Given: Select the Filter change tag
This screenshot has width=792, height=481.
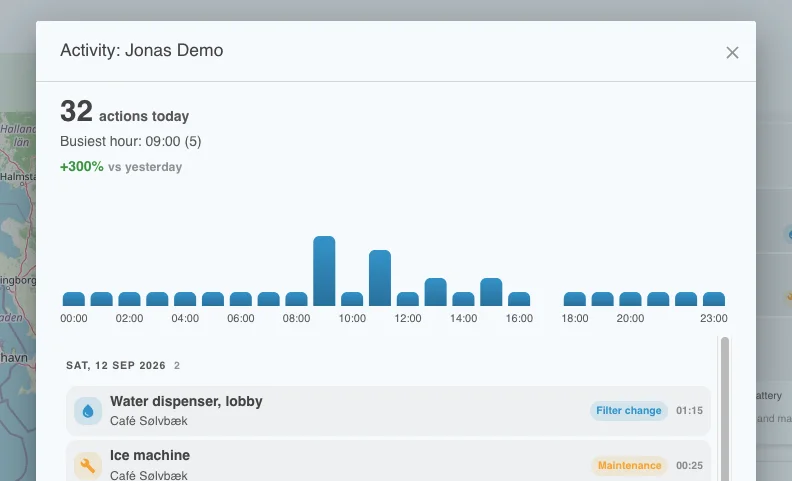Looking at the screenshot, I should [628, 411].
